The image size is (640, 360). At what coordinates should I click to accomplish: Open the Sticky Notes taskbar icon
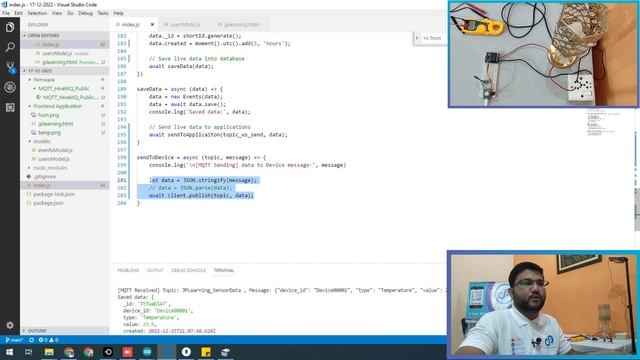click(x=206, y=352)
